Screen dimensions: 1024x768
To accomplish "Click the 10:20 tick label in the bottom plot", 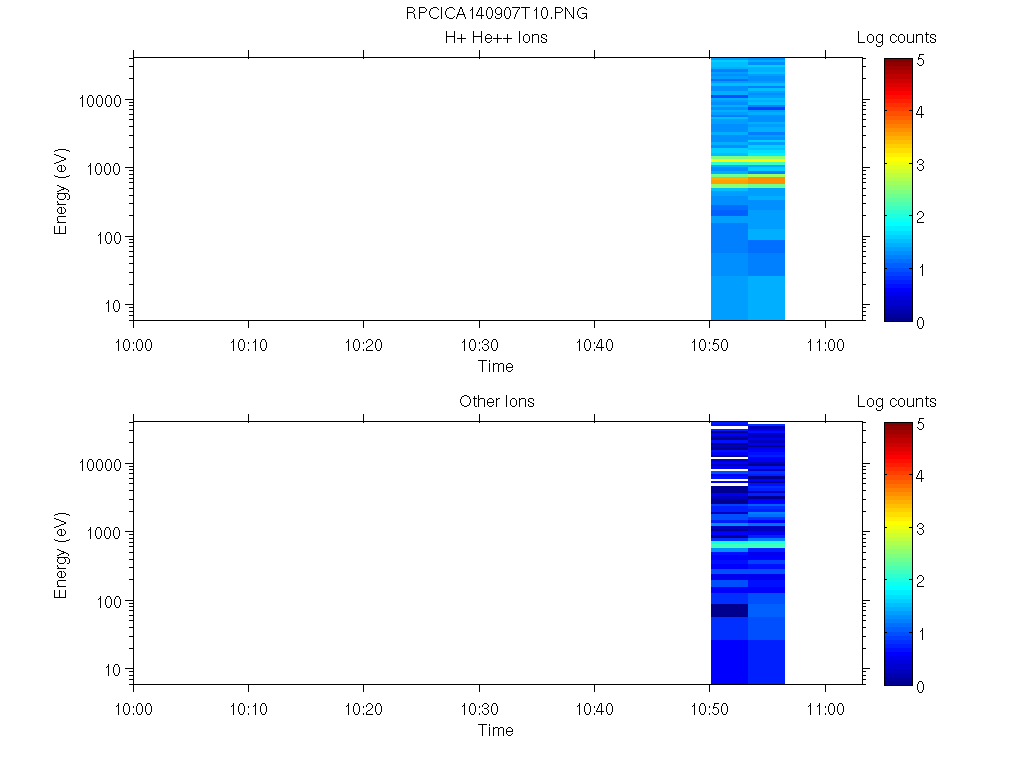I will pyautogui.click(x=364, y=709).
